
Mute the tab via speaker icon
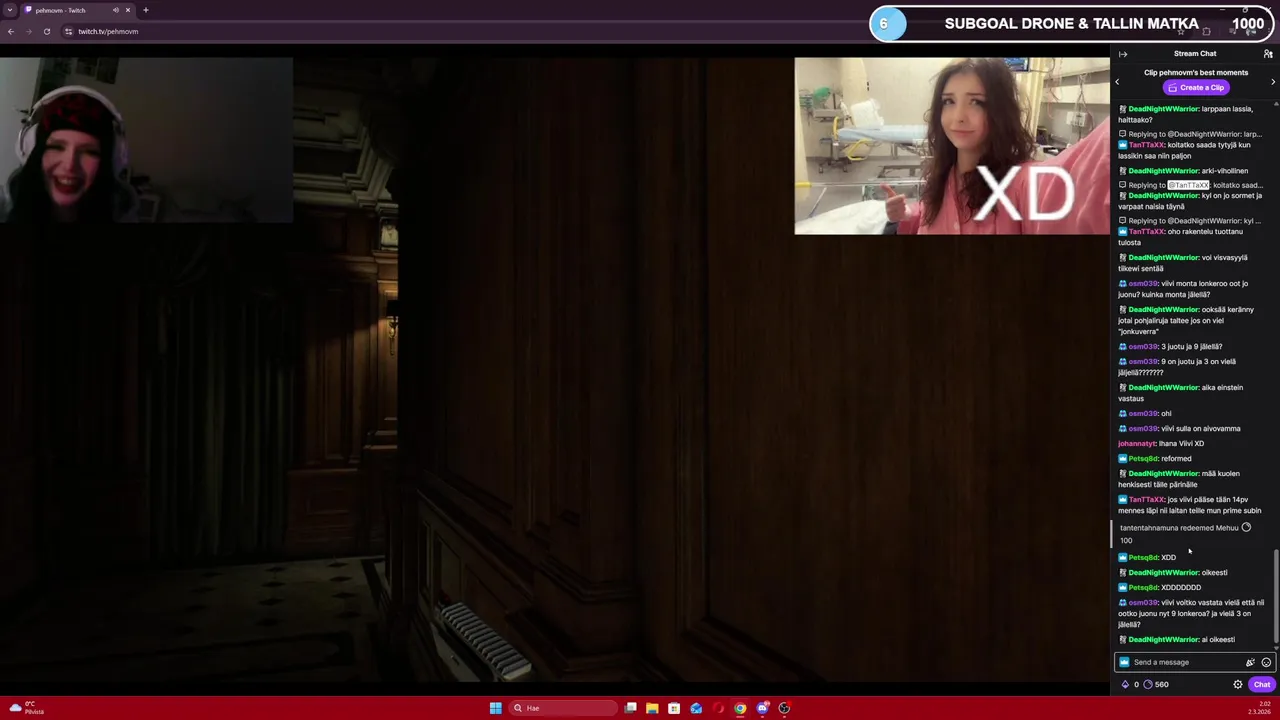pos(116,10)
